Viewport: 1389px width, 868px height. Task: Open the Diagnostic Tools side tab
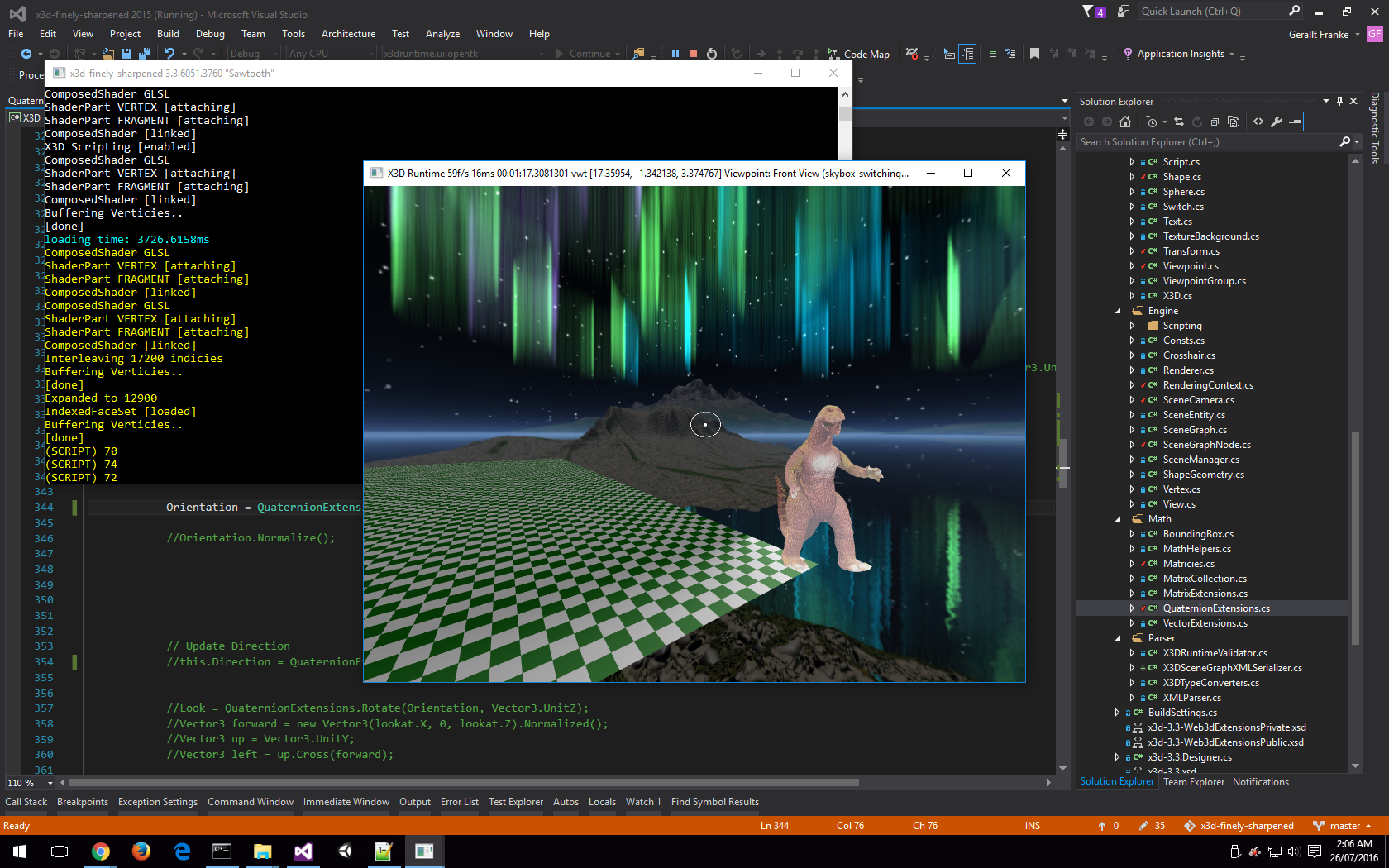click(x=1374, y=127)
